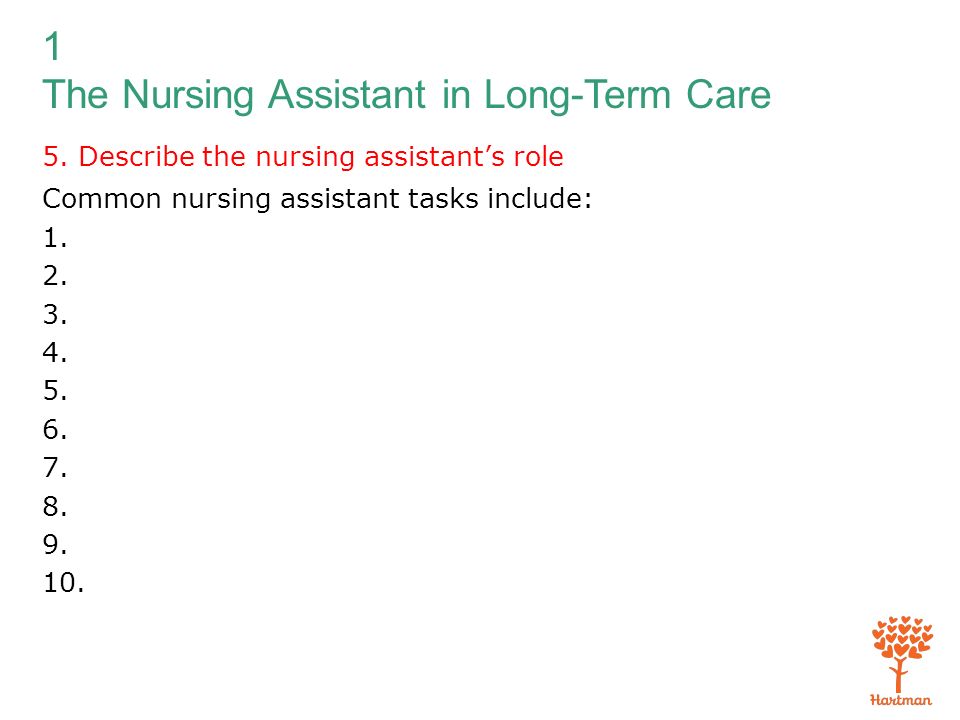Click the word role in the red heading

(x=539, y=157)
